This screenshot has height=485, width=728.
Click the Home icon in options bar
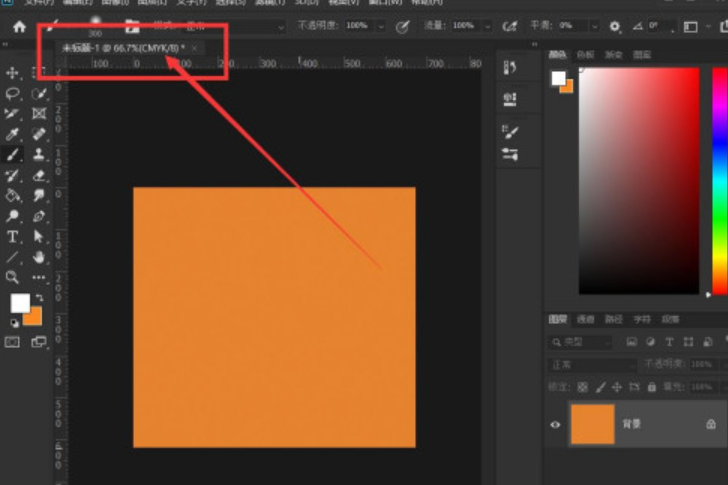click(19, 26)
